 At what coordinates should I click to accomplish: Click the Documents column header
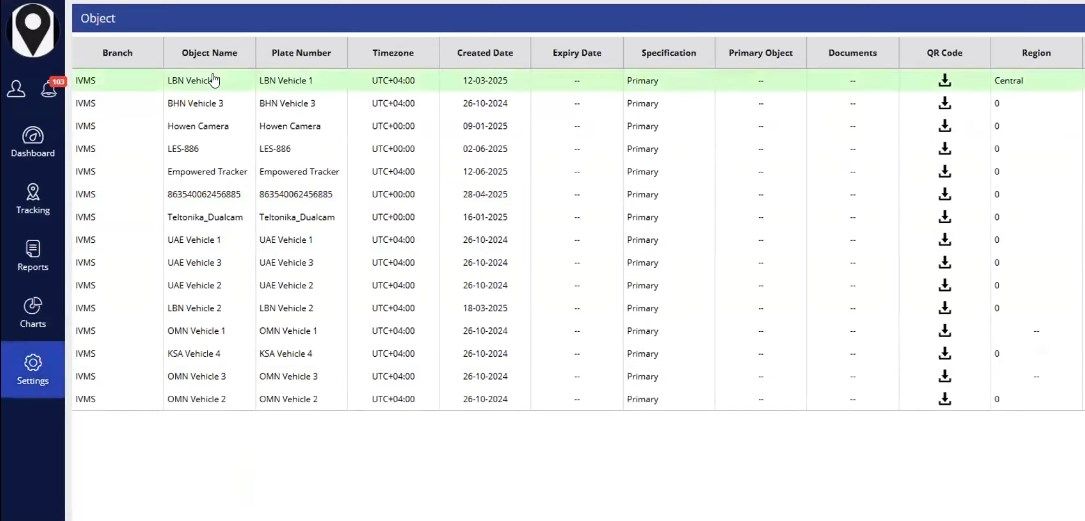coord(852,53)
